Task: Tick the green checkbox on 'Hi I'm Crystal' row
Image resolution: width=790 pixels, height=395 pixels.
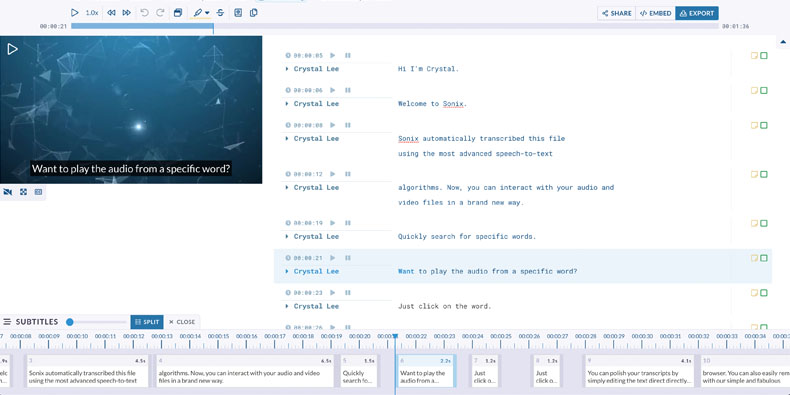Action: tap(764, 55)
